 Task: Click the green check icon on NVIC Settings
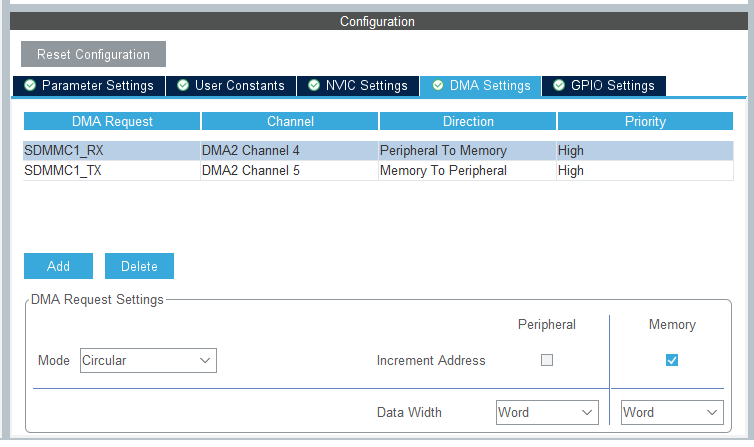(314, 86)
